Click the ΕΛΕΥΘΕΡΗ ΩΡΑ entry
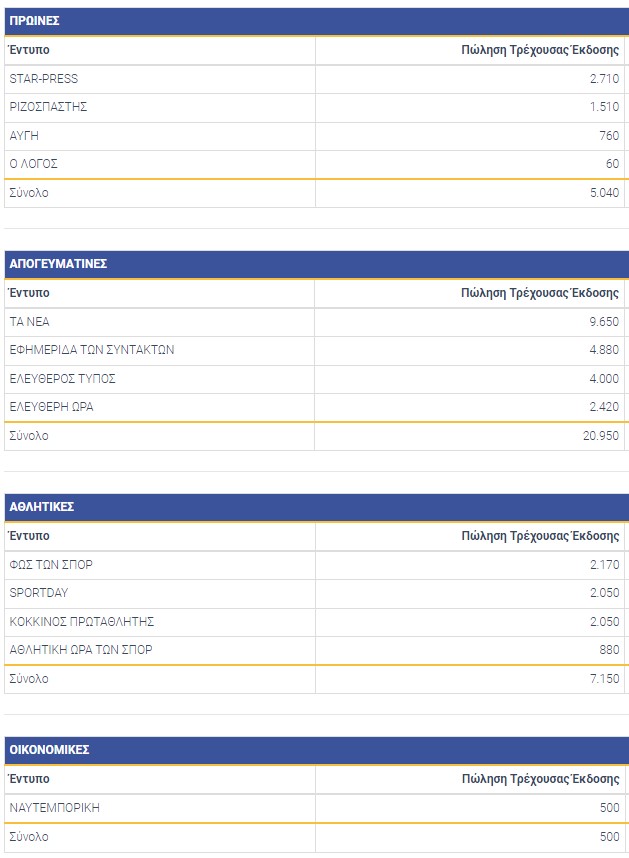The height and width of the screenshot is (858, 629). point(51,407)
